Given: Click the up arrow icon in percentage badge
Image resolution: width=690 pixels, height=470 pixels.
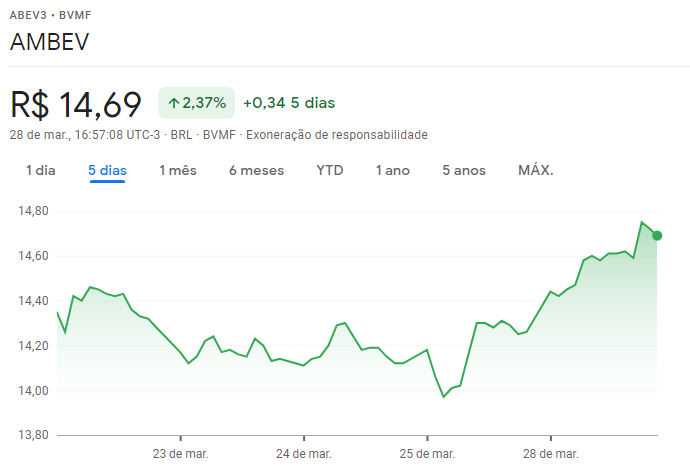Looking at the screenshot, I should click(174, 103).
